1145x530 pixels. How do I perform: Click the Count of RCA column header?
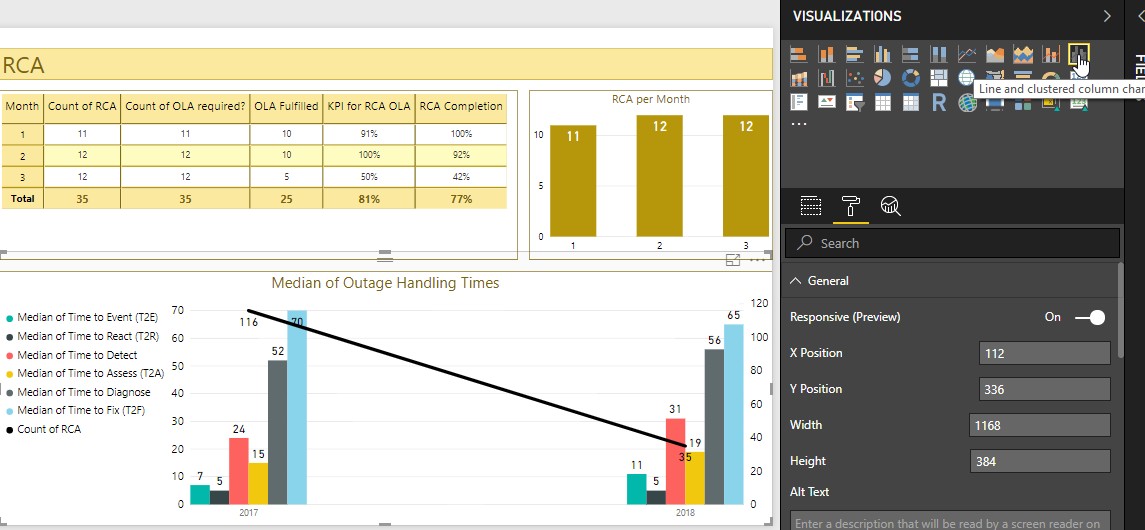click(x=82, y=107)
